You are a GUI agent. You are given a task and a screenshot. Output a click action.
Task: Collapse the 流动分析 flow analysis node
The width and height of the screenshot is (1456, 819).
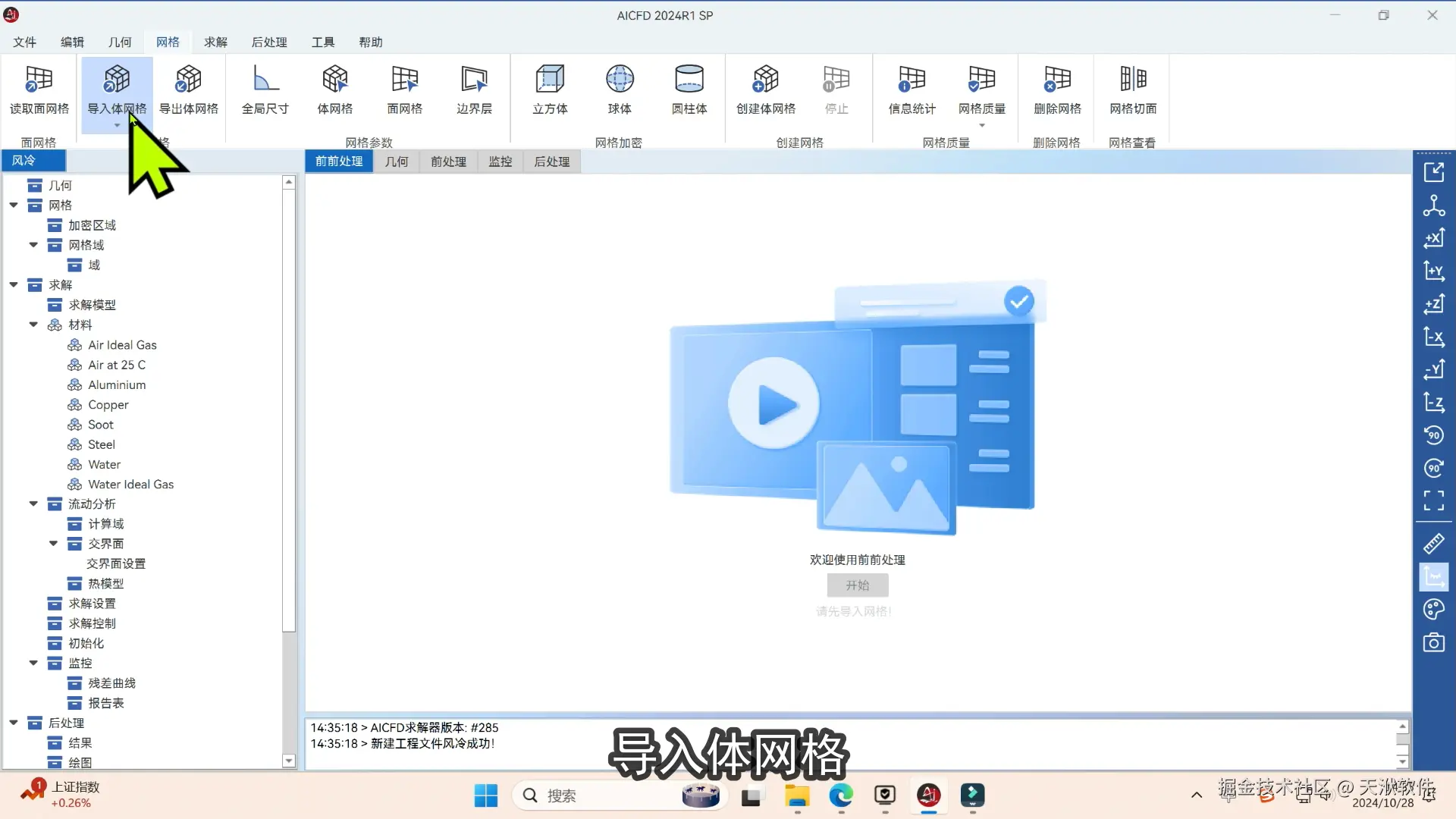point(33,504)
